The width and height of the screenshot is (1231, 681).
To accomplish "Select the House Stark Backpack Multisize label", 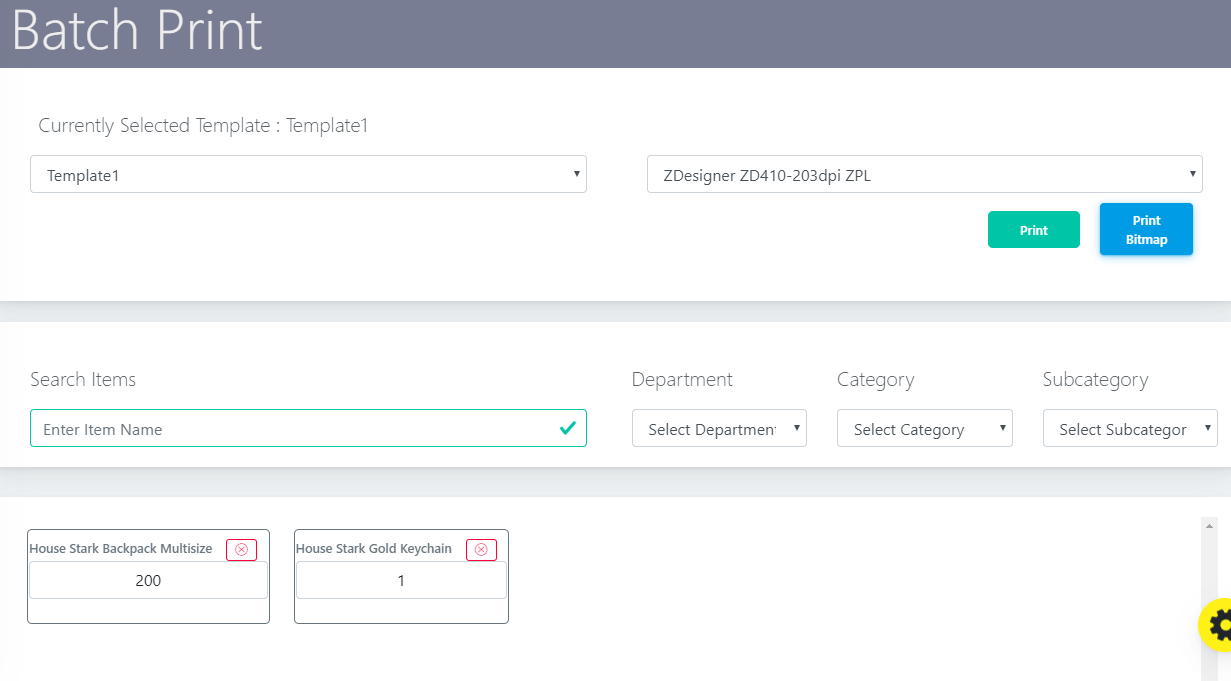I will pos(121,549).
